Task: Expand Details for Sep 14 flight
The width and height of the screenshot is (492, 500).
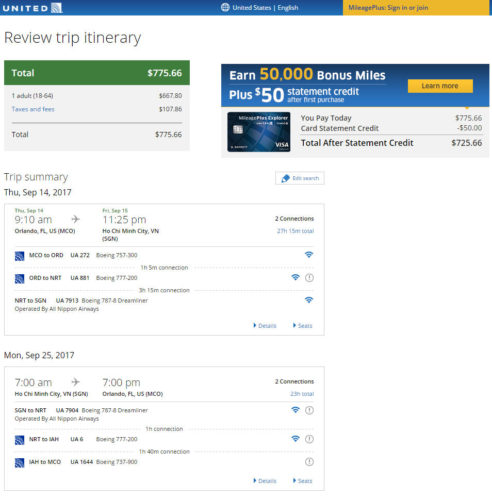Action: pyautogui.click(x=265, y=325)
